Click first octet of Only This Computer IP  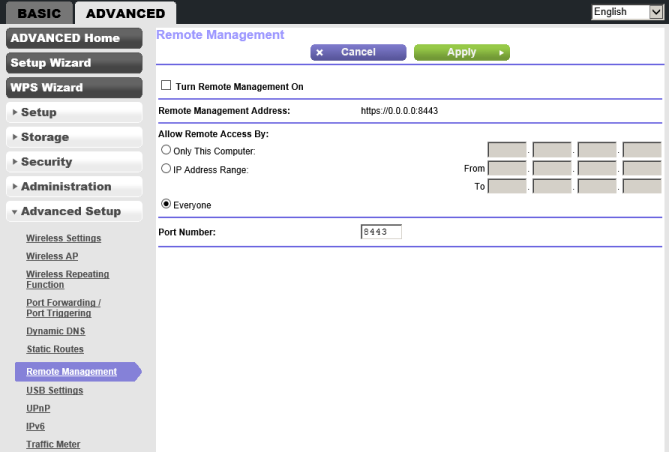click(507, 150)
